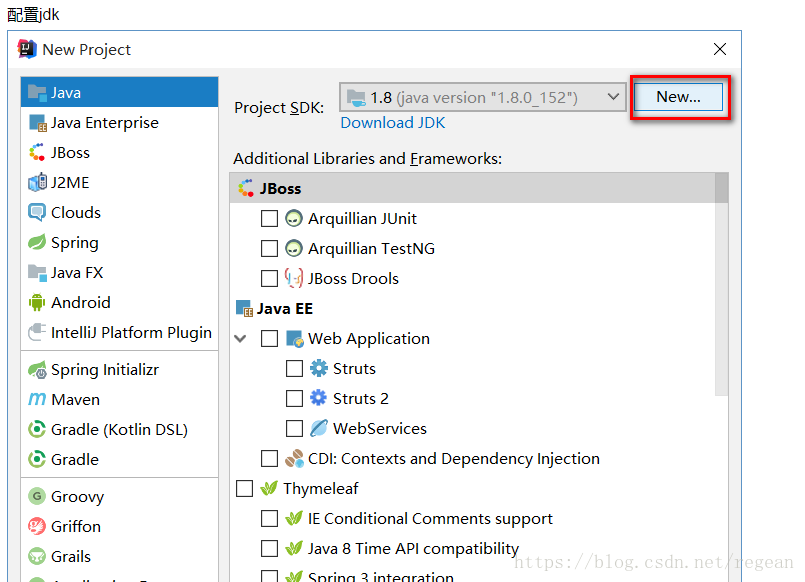
Task: Click New... button for Project SDK
Action: 679,97
